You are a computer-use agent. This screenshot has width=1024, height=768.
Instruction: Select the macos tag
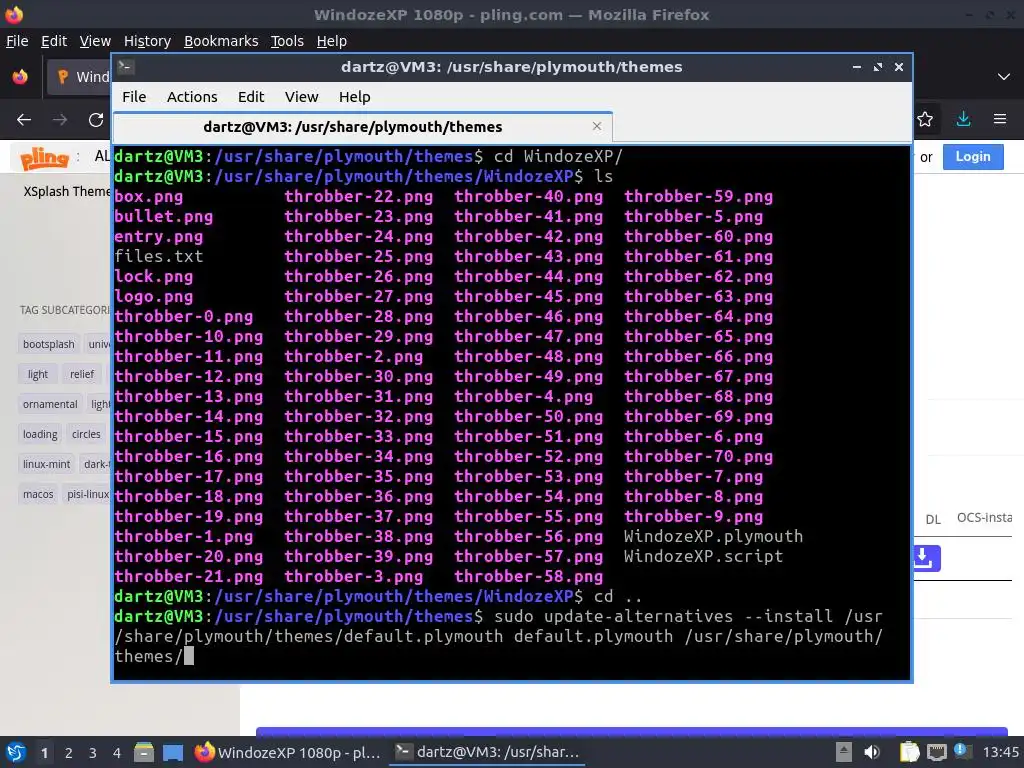point(38,494)
